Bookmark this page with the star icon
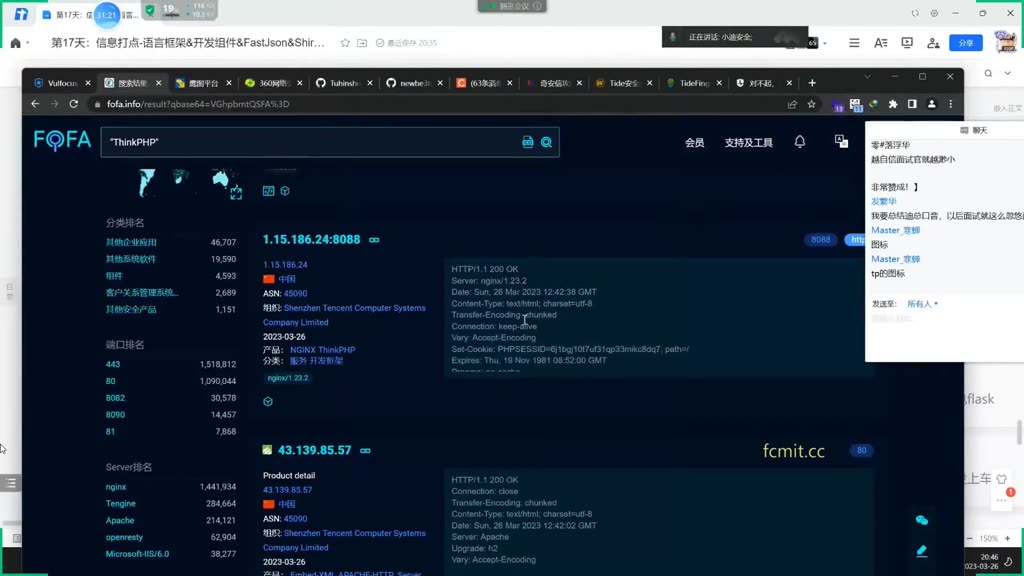 (x=811, y=104)
